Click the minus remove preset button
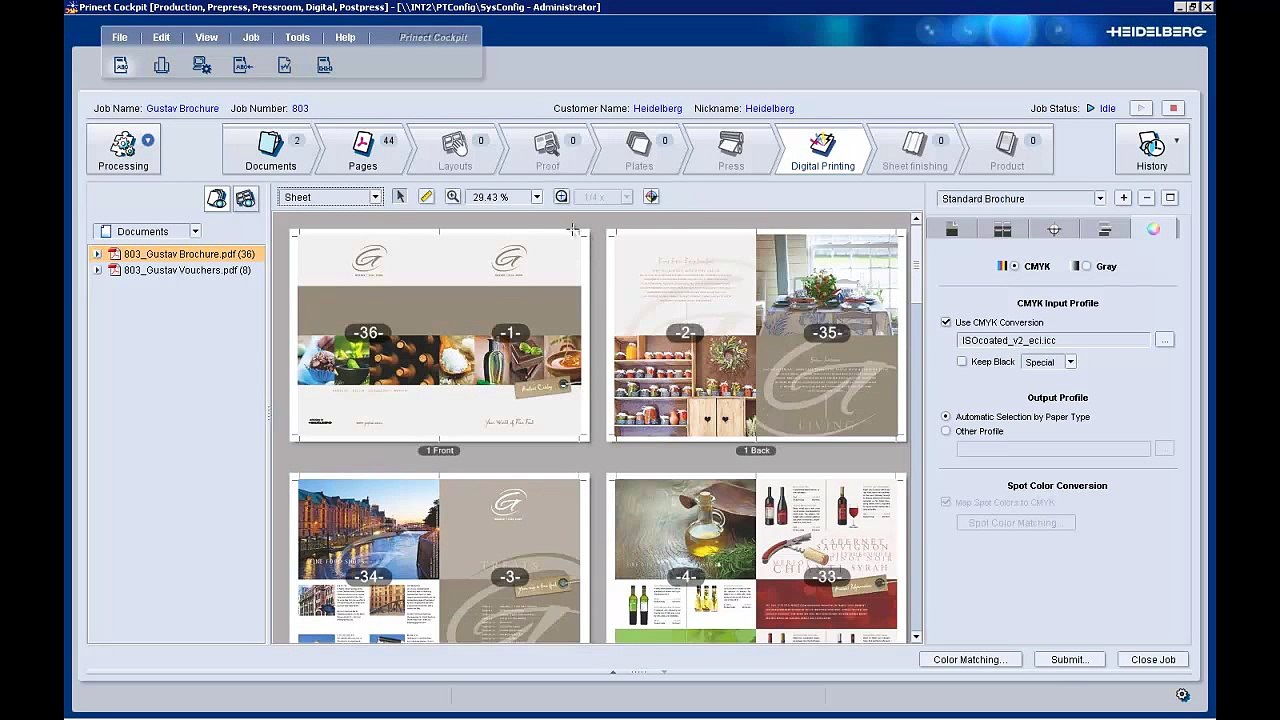The width and height of the screenshot is (1280, 720). click(1147, 198)
